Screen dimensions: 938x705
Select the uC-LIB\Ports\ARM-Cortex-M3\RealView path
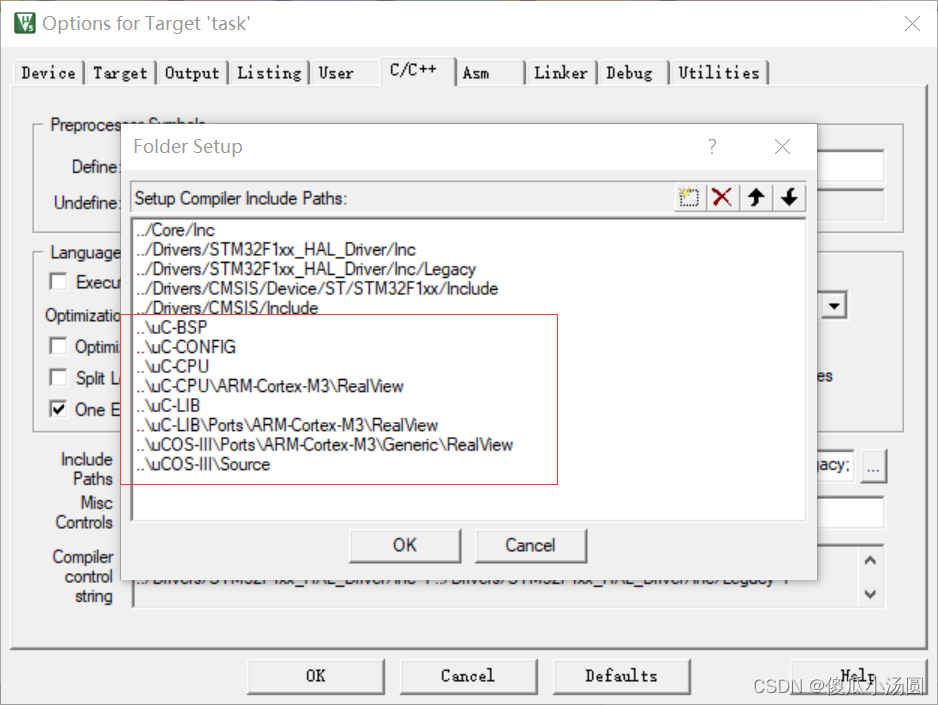pos(287,425)
